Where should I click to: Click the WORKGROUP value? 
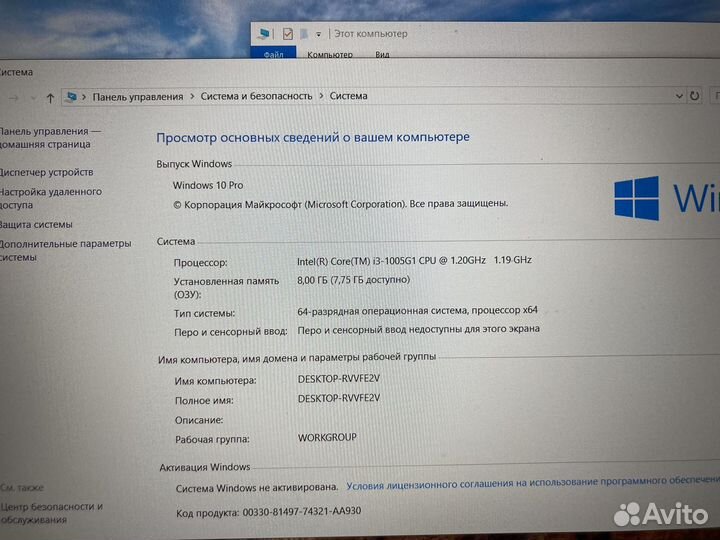tap(327, 437)
